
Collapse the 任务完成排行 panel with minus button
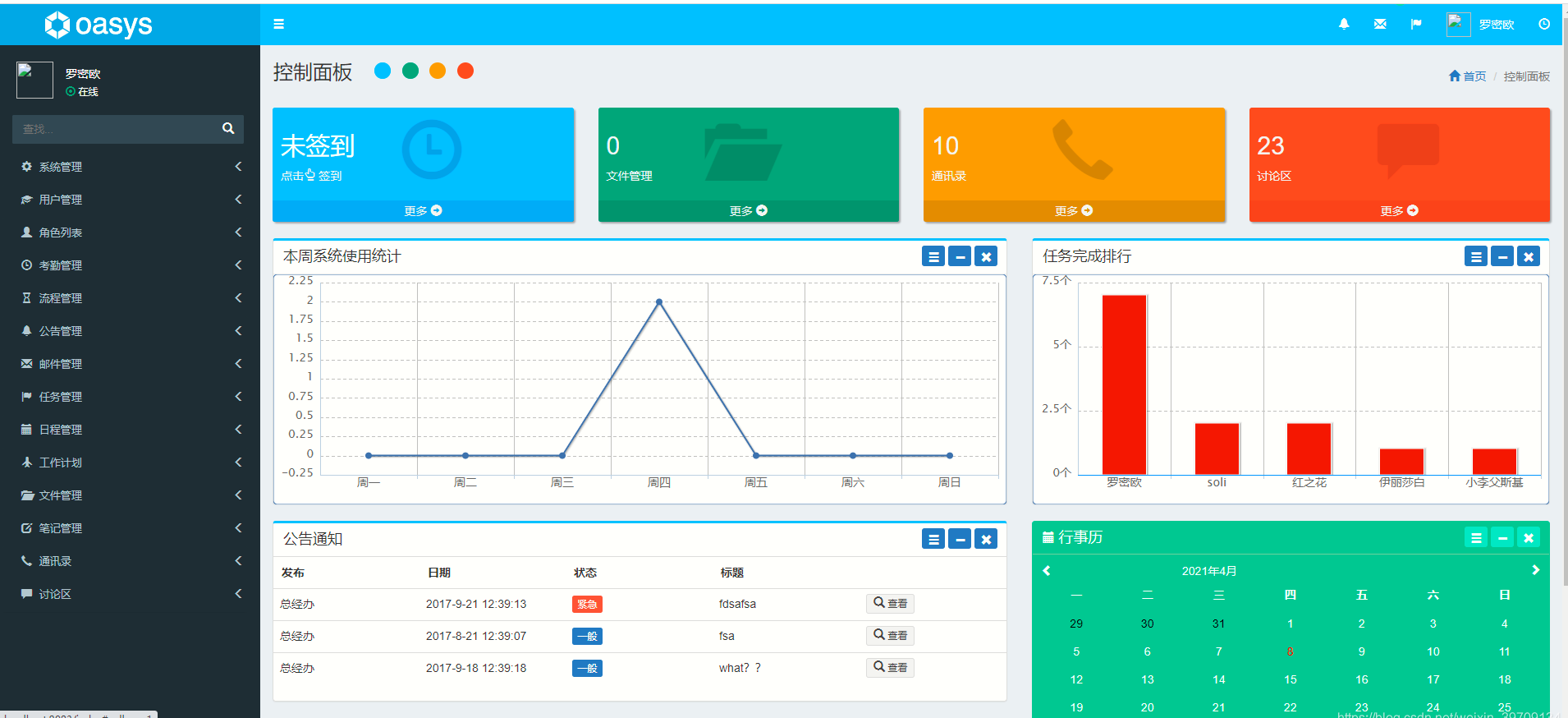pyautogui.click(x=1502, y=256)
